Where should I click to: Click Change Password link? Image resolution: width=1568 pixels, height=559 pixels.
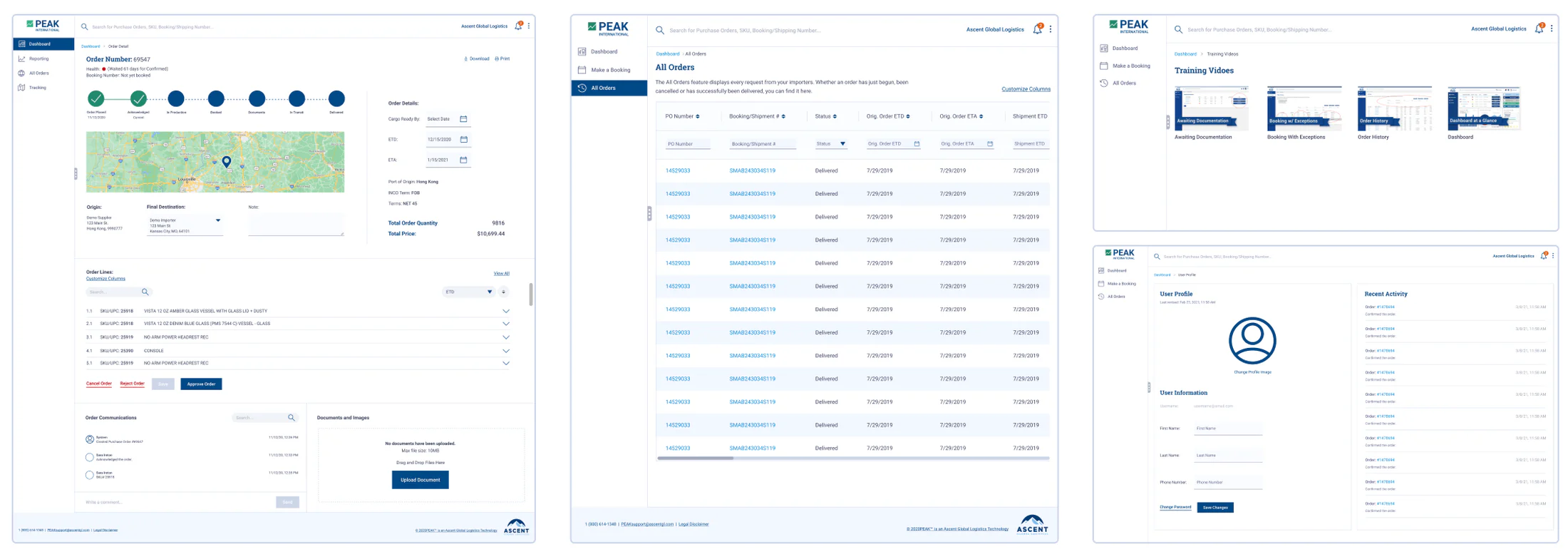pos(1175,508)
